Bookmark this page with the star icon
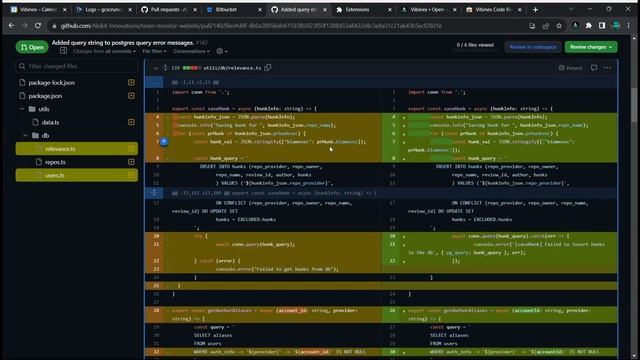 tap(559, 26)
